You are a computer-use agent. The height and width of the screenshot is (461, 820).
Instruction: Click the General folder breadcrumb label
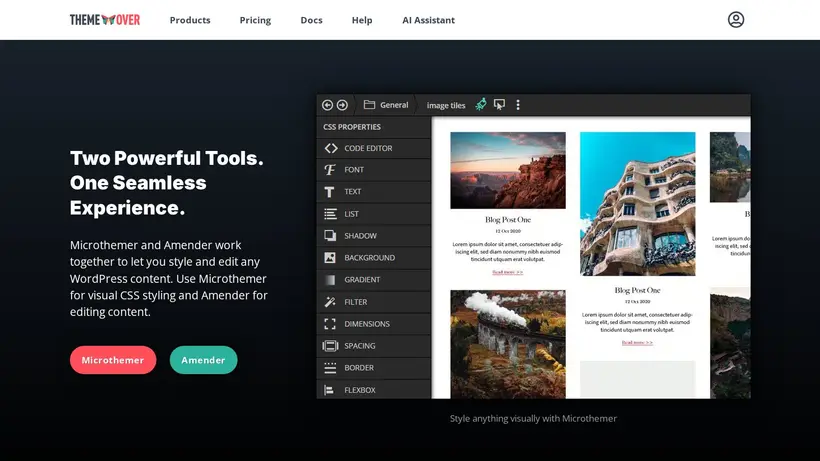click(x=394, y=105)
